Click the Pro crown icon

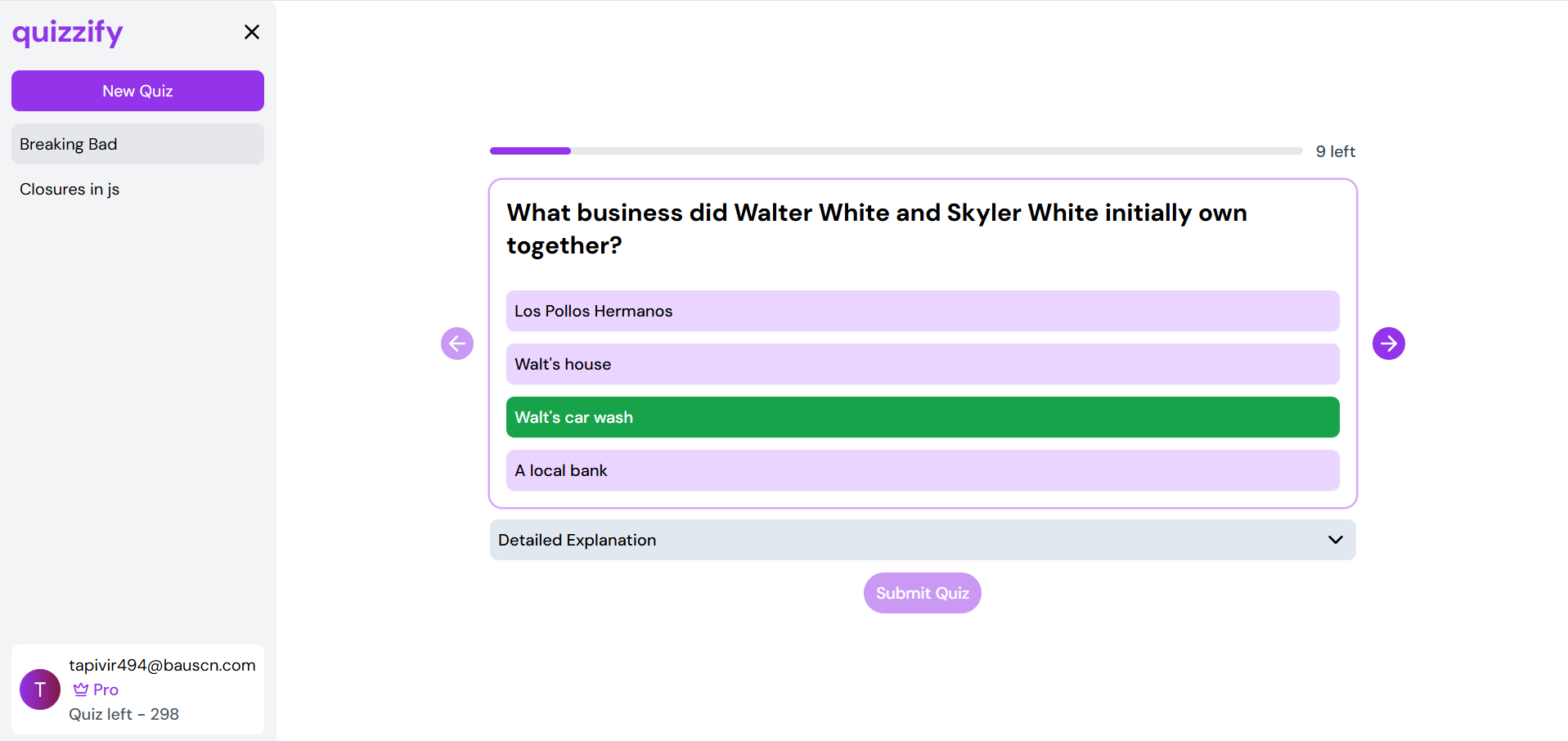click(x=81, y=689)
